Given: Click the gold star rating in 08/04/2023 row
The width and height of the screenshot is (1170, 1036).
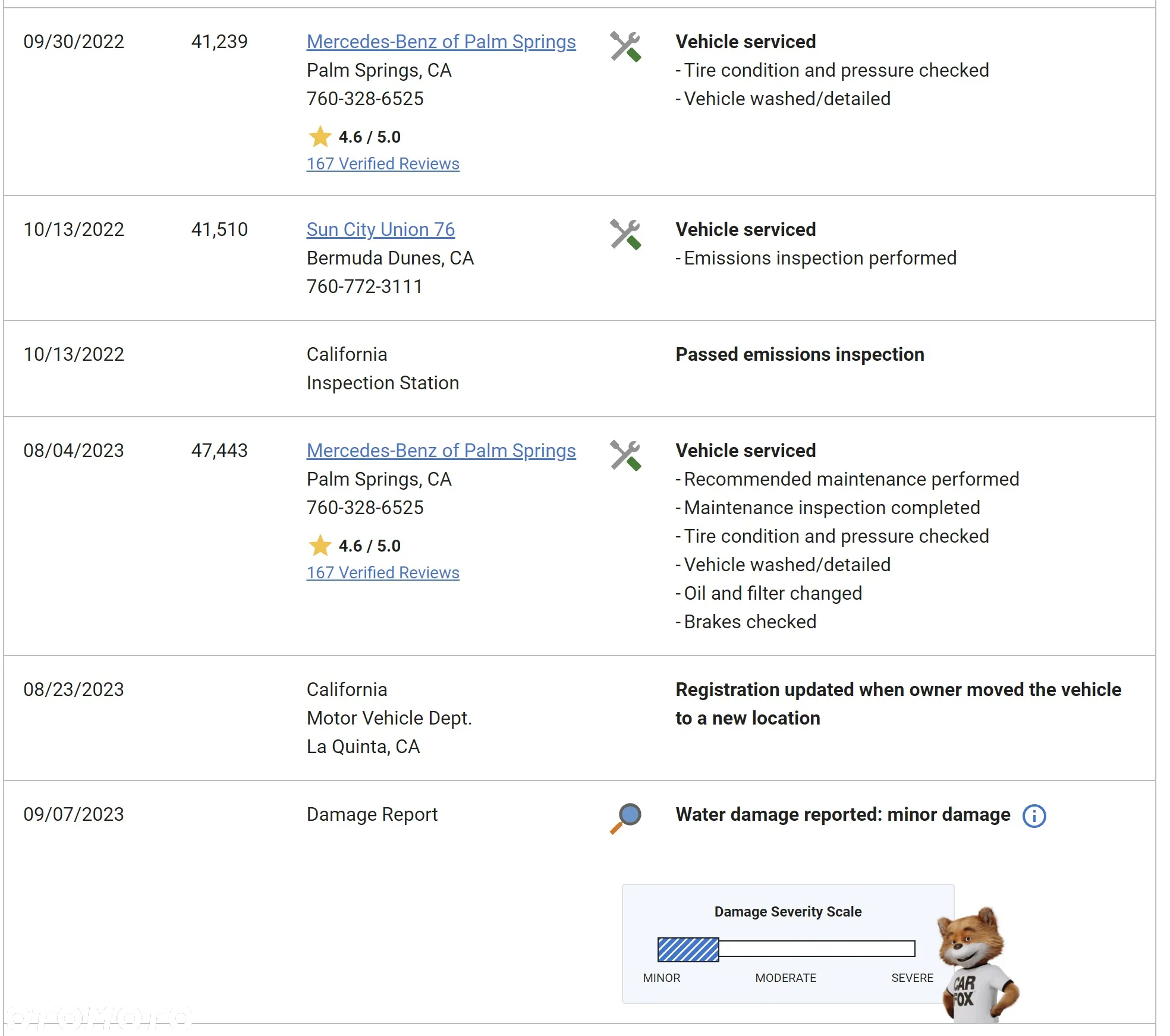Looking at the screenshot, I should [320, 545].
